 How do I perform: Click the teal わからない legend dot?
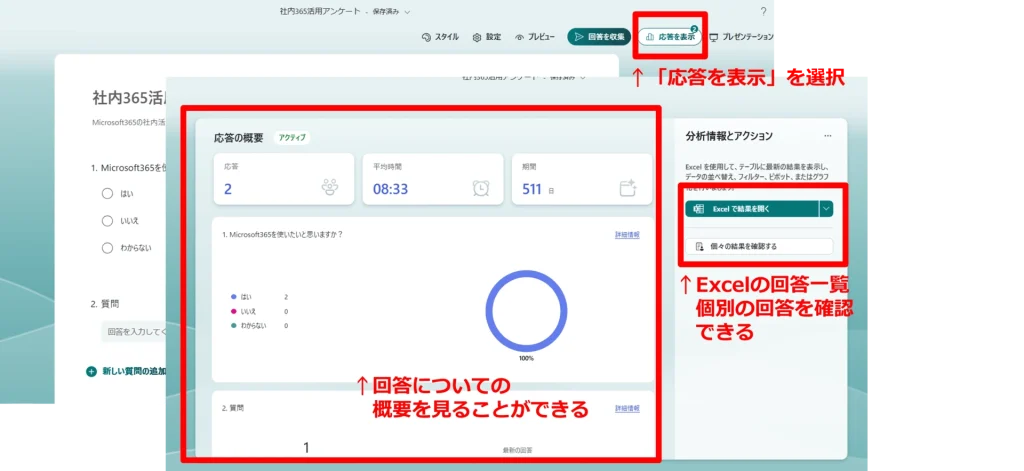(x=233, y=325)
